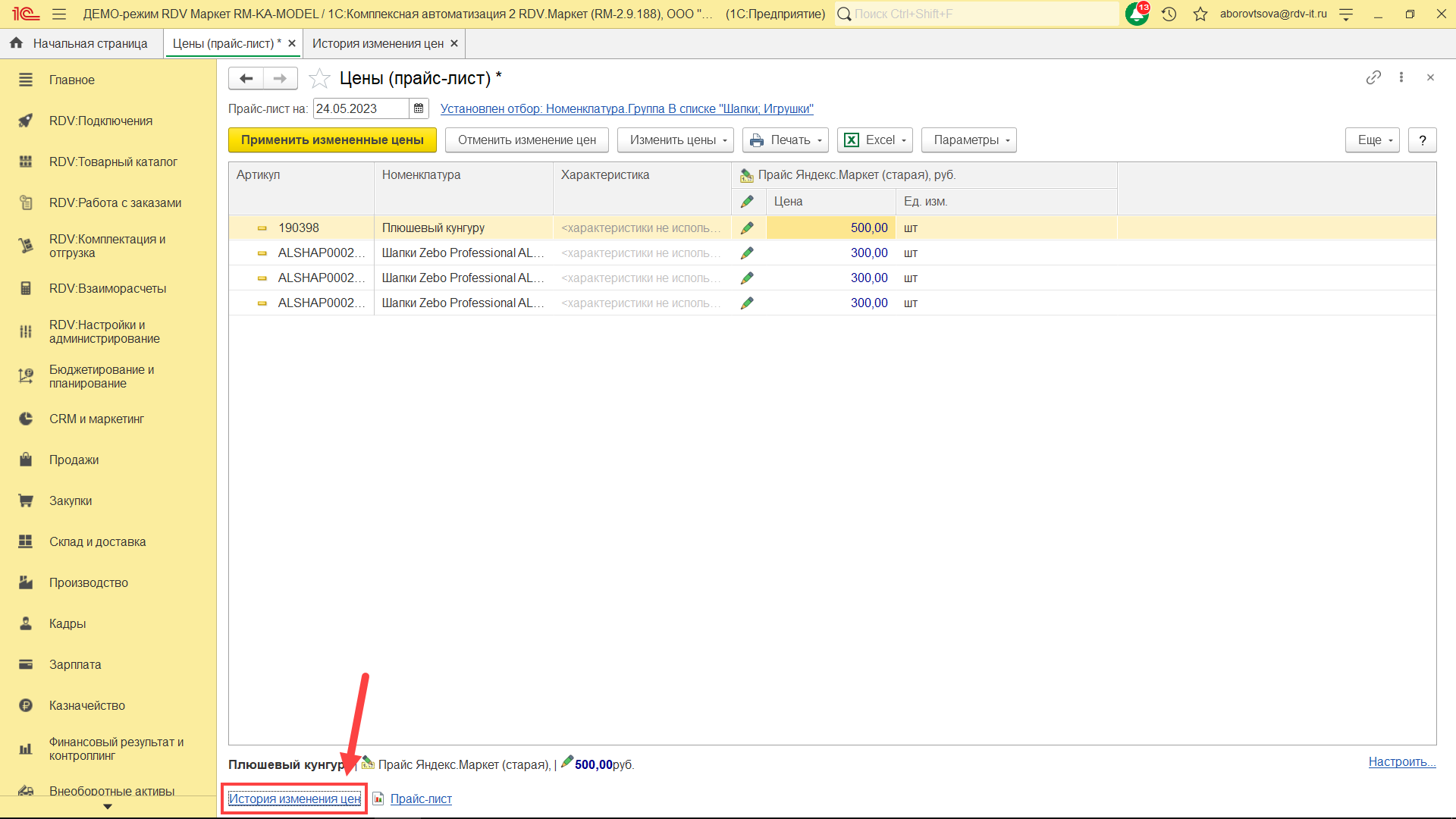Screen dimensions: 1456x819
Task: Open the main menu hamburger icon
Action: [59, 14]
